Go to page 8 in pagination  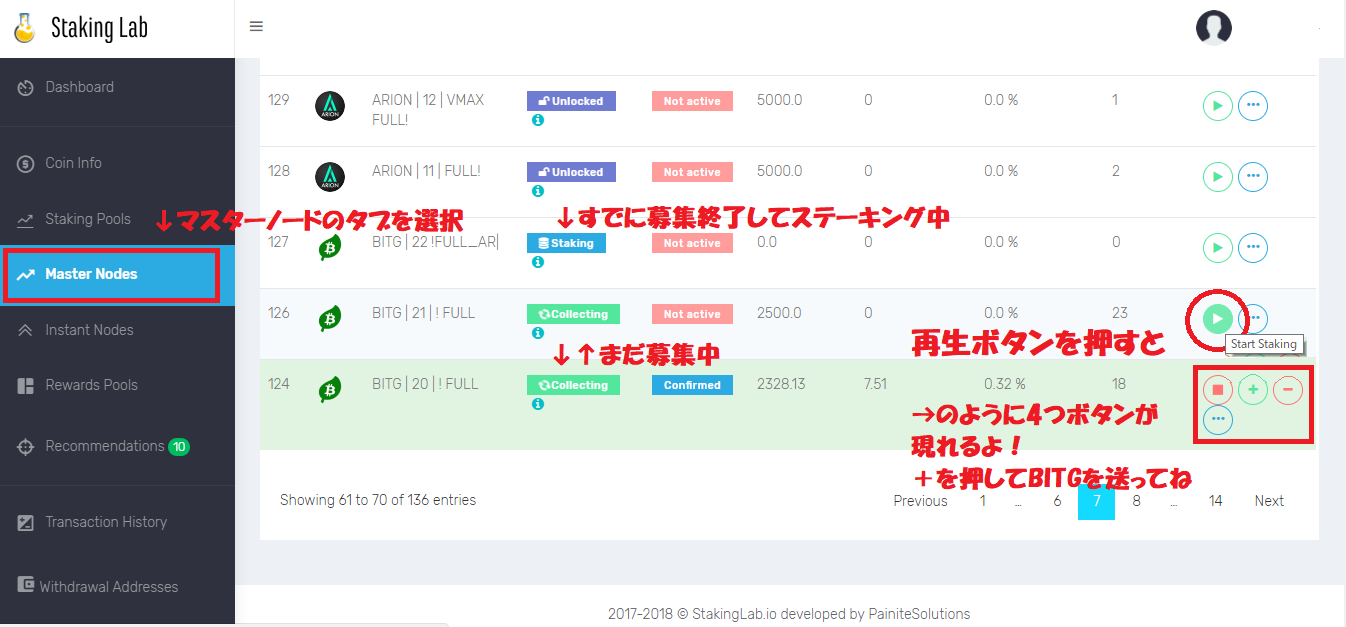1136,501
